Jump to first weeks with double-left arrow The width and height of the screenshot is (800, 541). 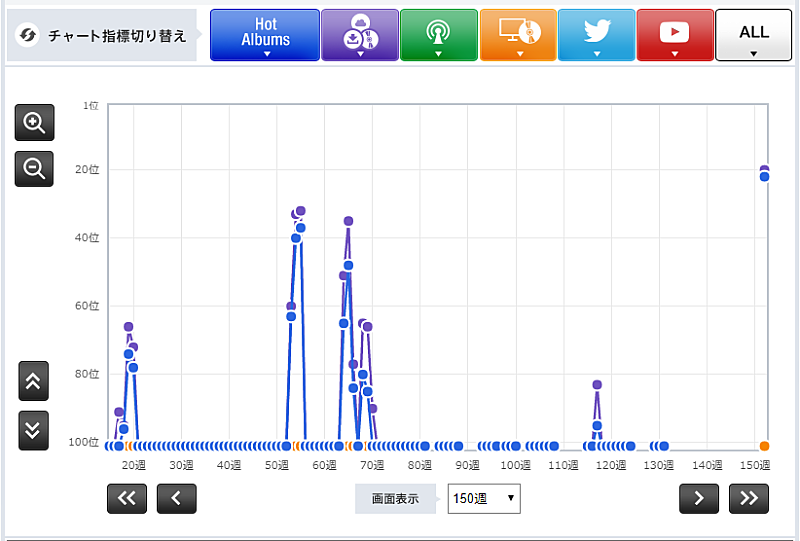pos(127,498)
